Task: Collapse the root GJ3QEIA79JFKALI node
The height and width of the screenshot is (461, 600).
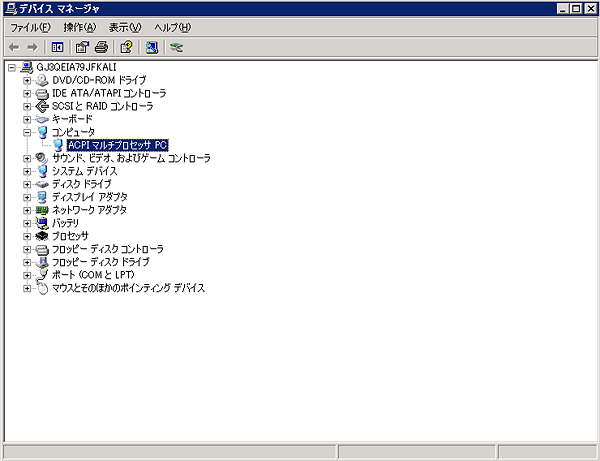Action: point(11,67)
